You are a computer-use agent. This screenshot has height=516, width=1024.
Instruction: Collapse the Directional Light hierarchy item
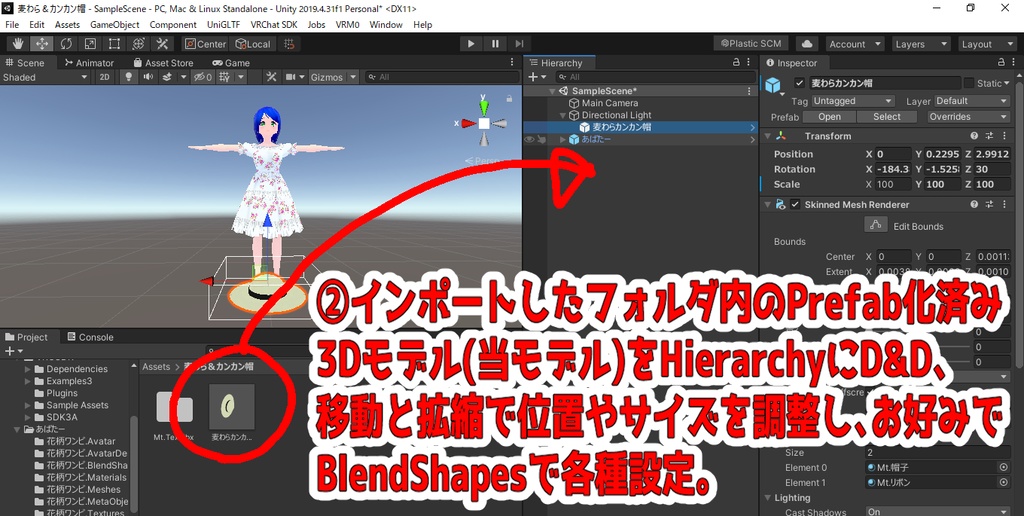pos(564,115)
